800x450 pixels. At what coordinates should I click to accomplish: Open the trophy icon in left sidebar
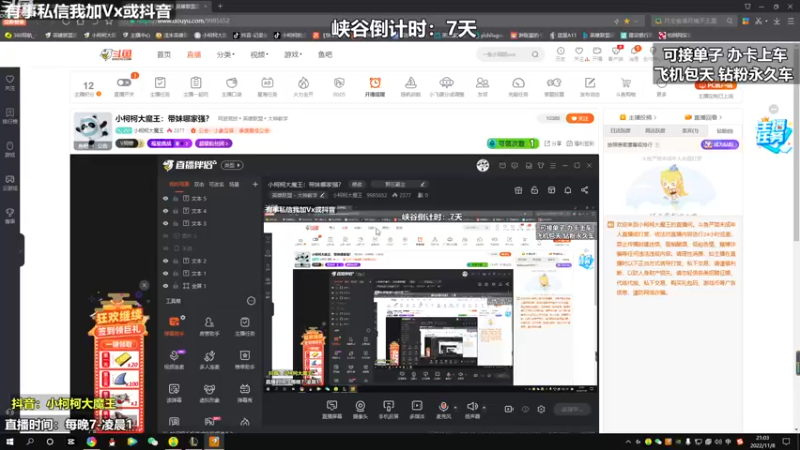click(x=10, y=216)
